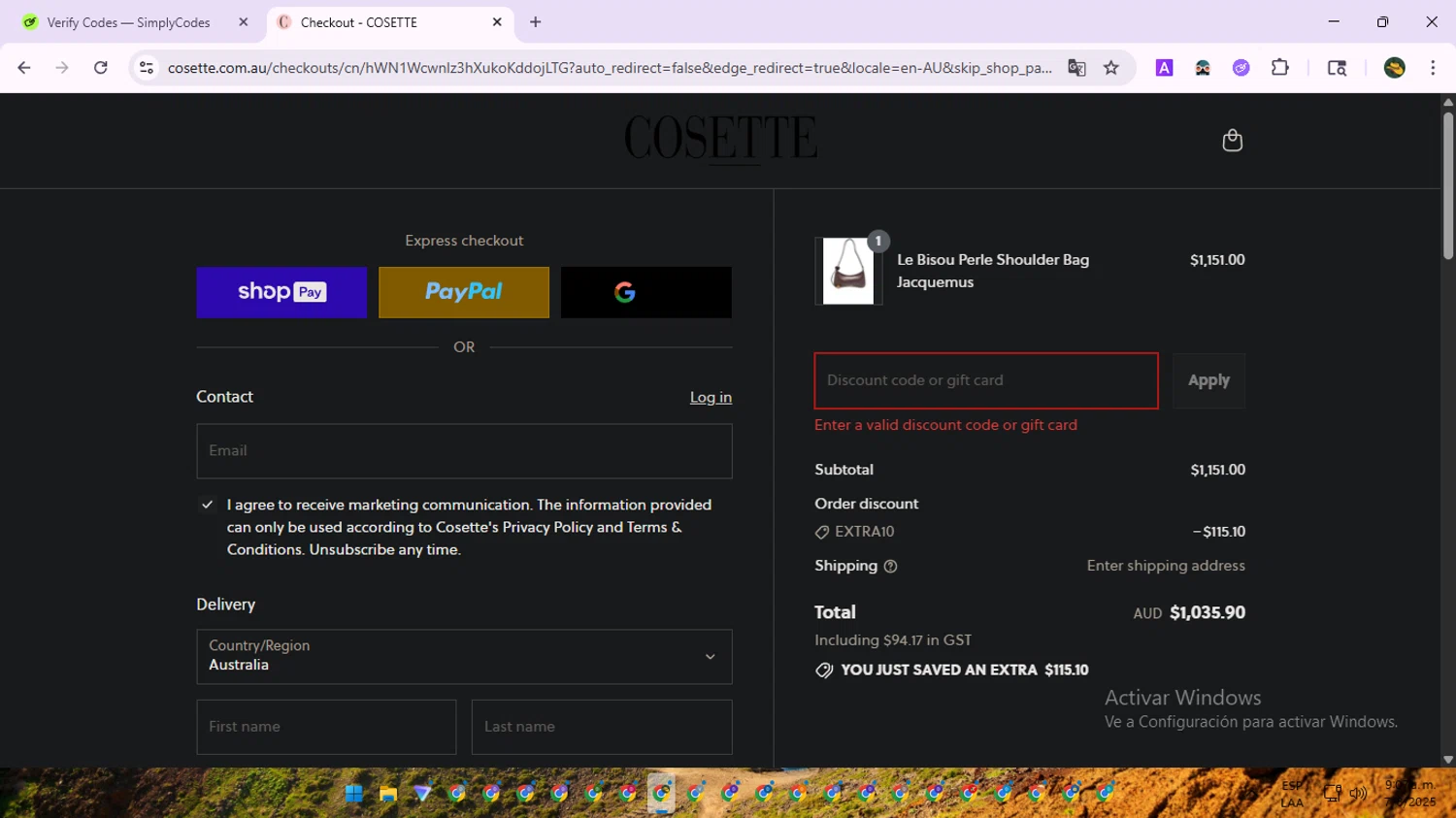Viewport: 1456px width, 818px height.
Task: Click the total amount $1,035.90
Action: coord(1207,612)
